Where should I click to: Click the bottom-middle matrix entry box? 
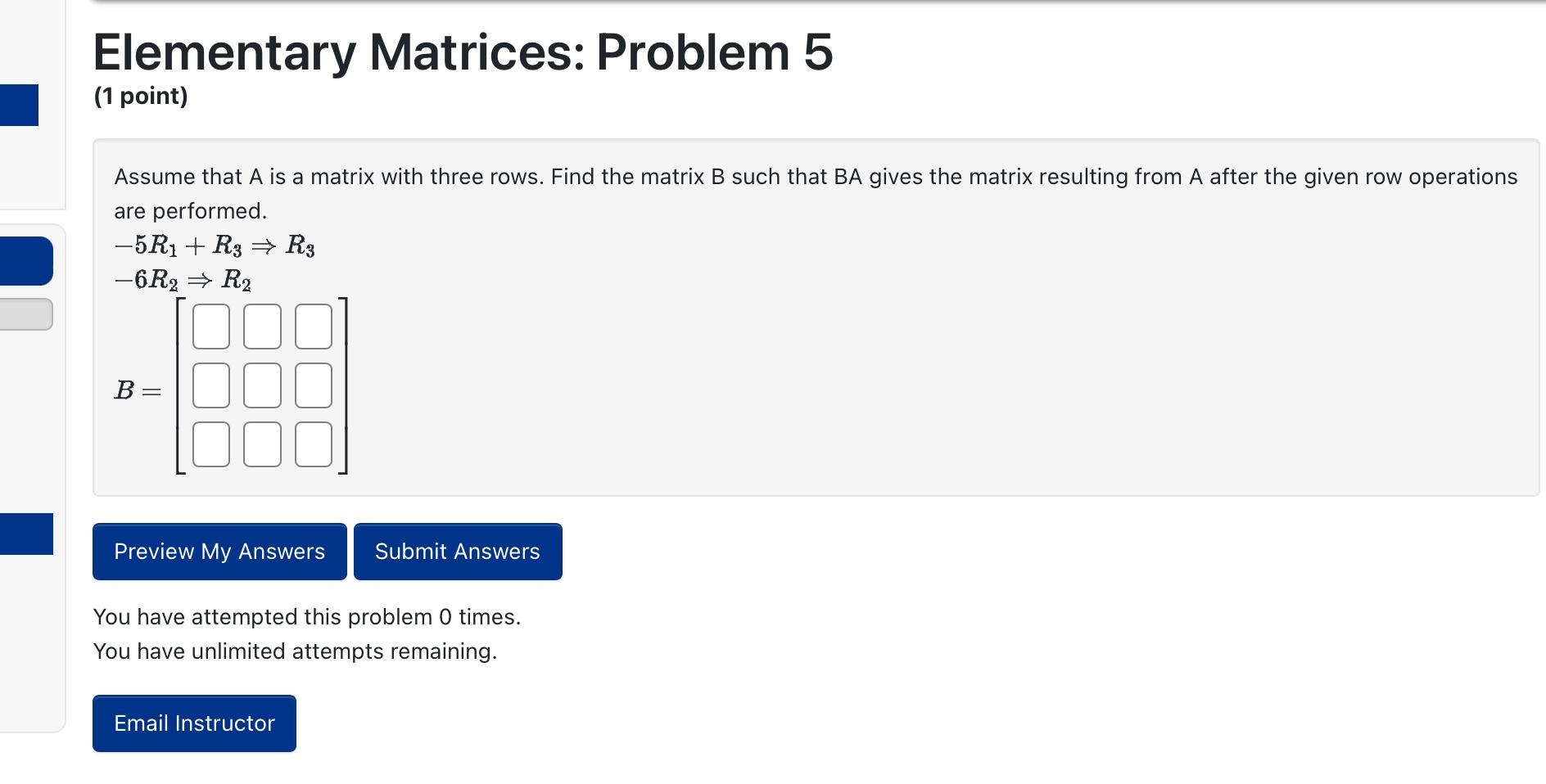(261, 444)
